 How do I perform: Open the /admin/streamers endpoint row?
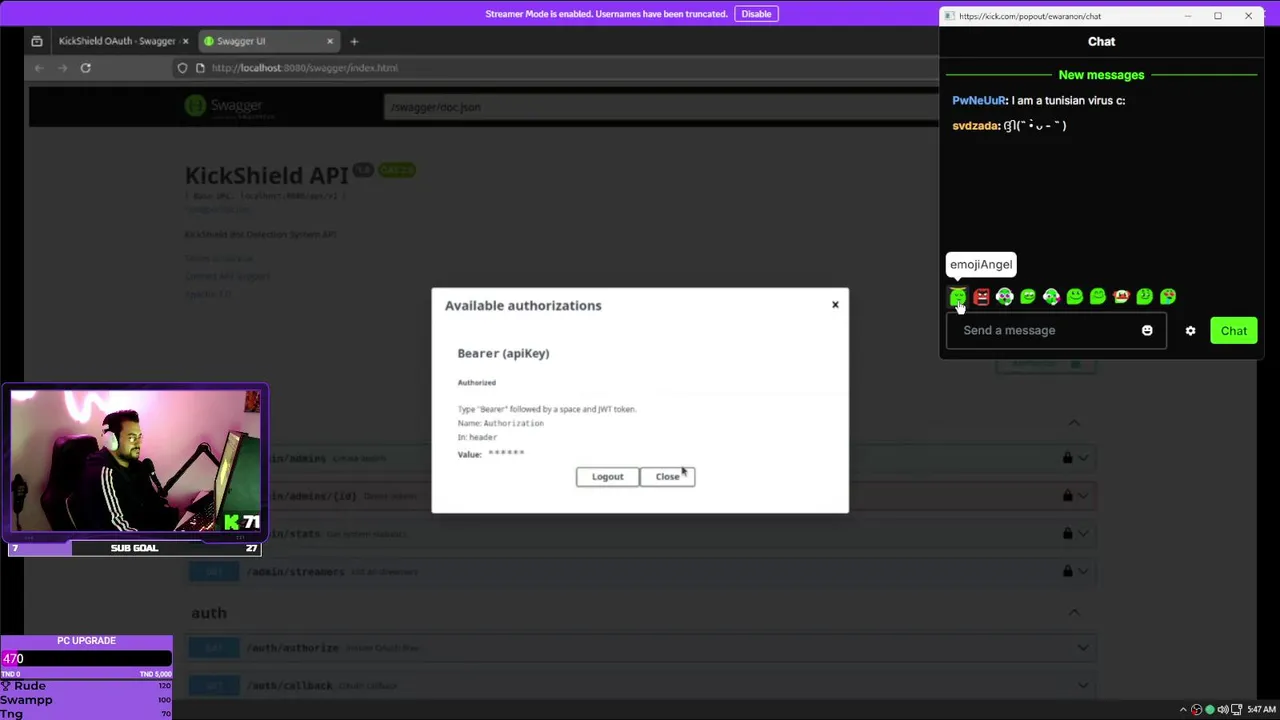tap(640, 571)
